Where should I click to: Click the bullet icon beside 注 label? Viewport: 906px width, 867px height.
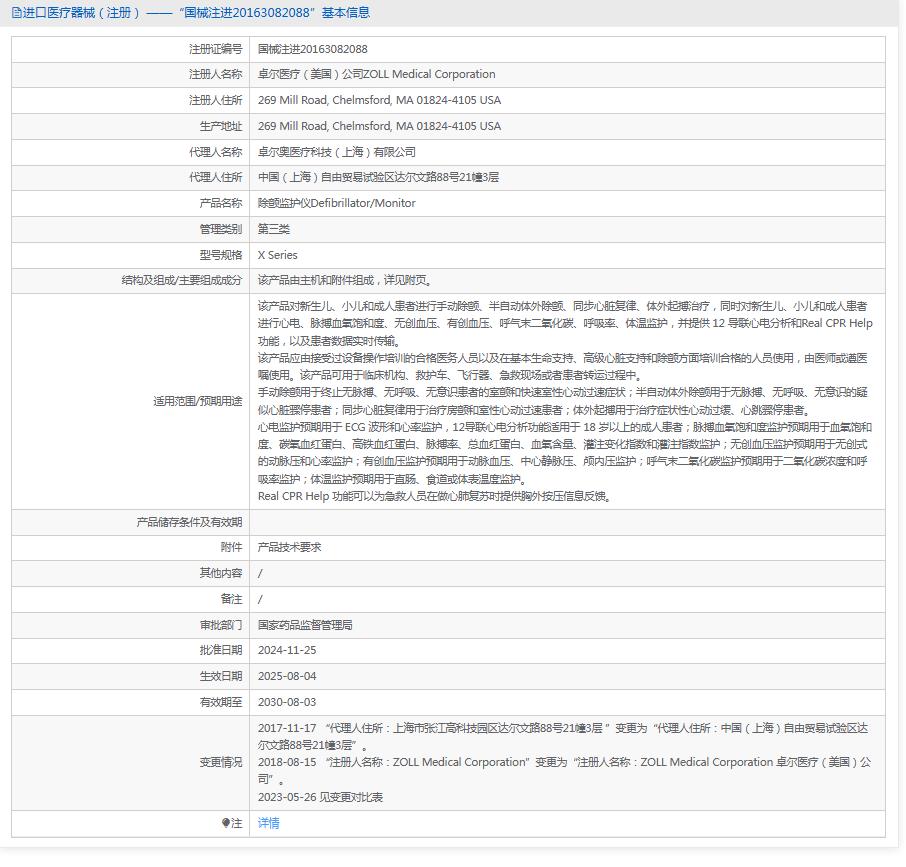[x=226, y=823]
